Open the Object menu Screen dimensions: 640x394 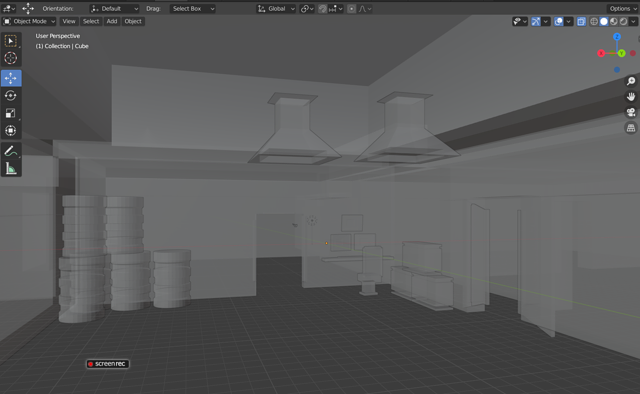[x=133, y=21]
